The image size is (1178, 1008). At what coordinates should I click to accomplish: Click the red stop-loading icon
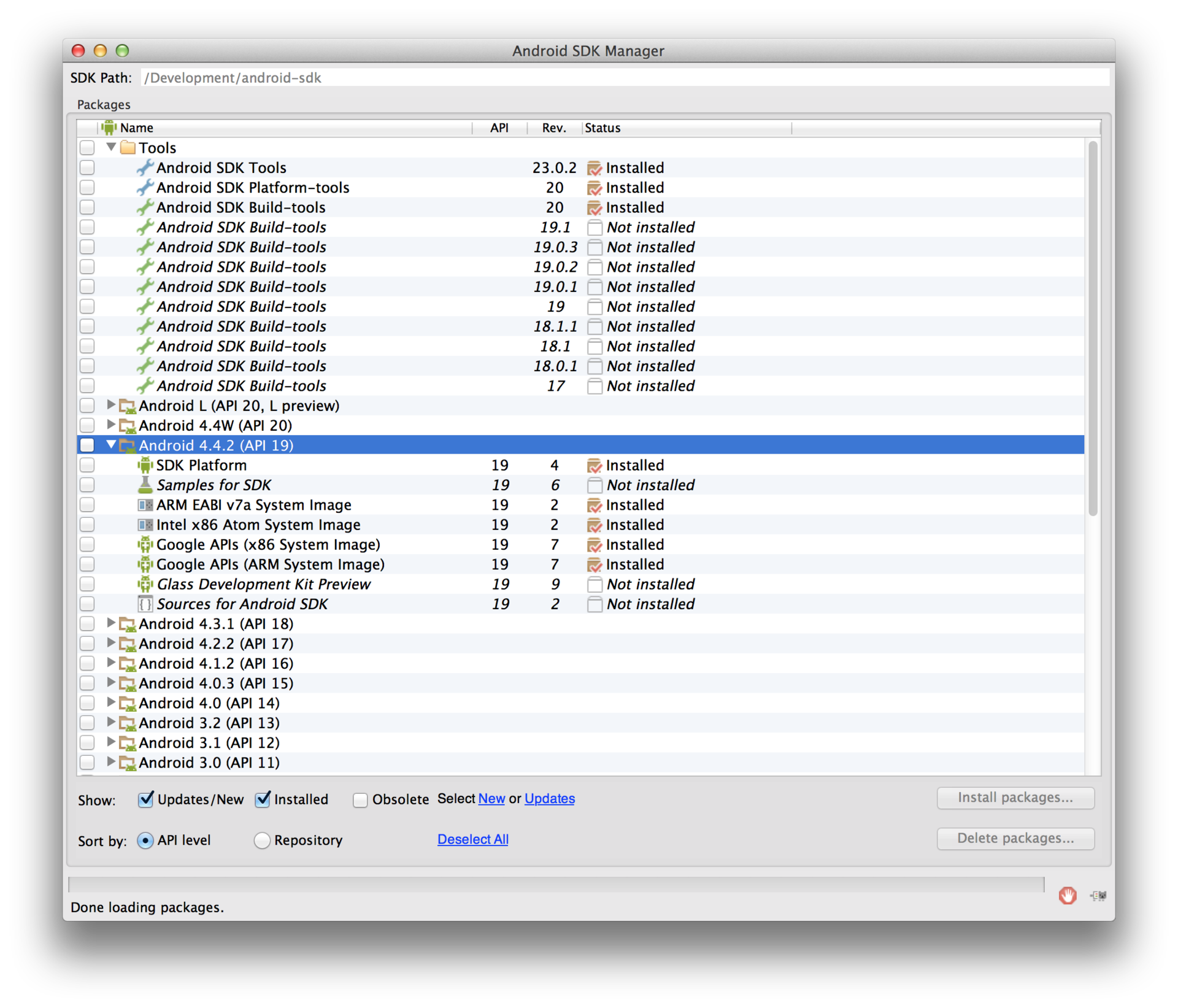click(1067, 895)
